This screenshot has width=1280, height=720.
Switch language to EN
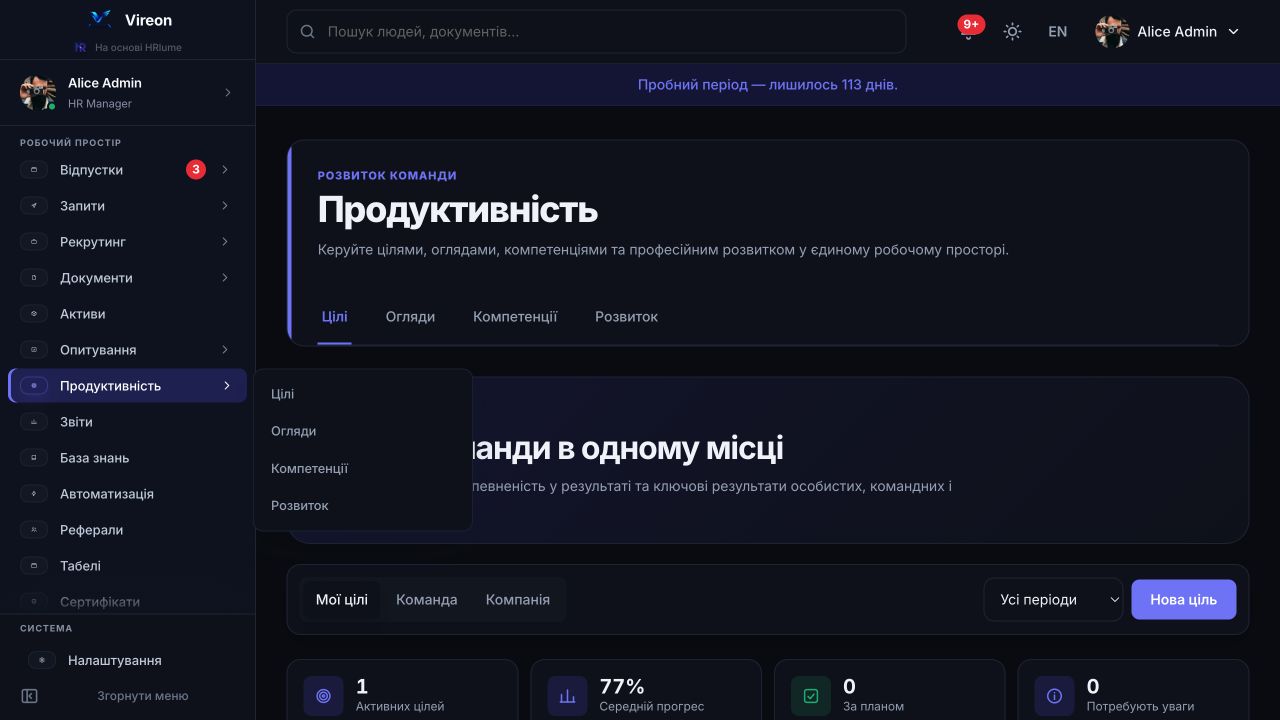[1057, 31]
